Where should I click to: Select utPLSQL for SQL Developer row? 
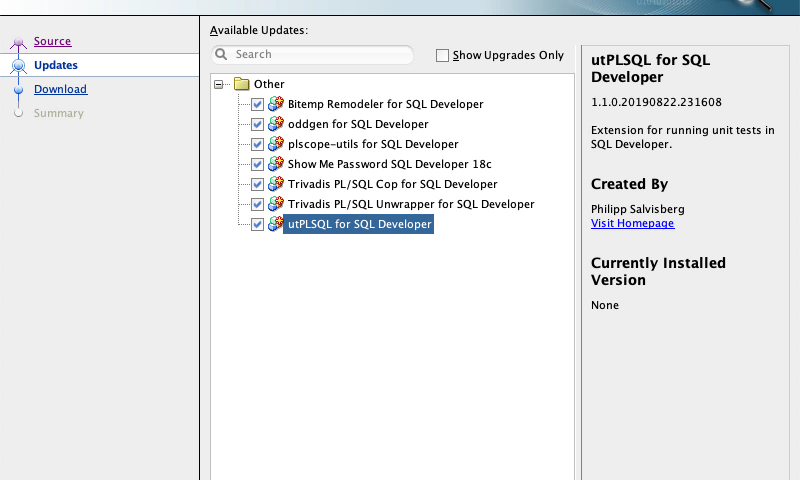coord(359,224)
